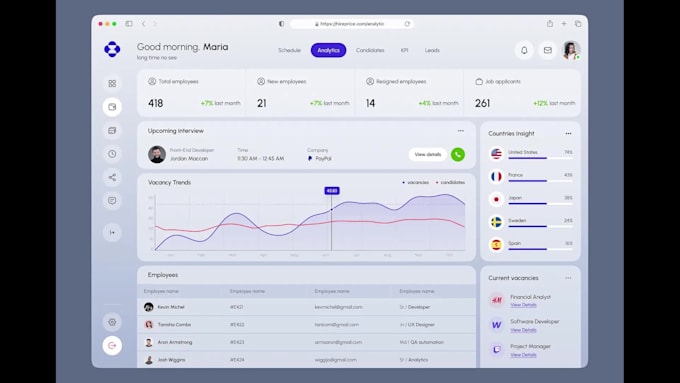Click the Sweden flag icon
The image size is (680, 383).
pyautogui.click(x=496, y=222)
